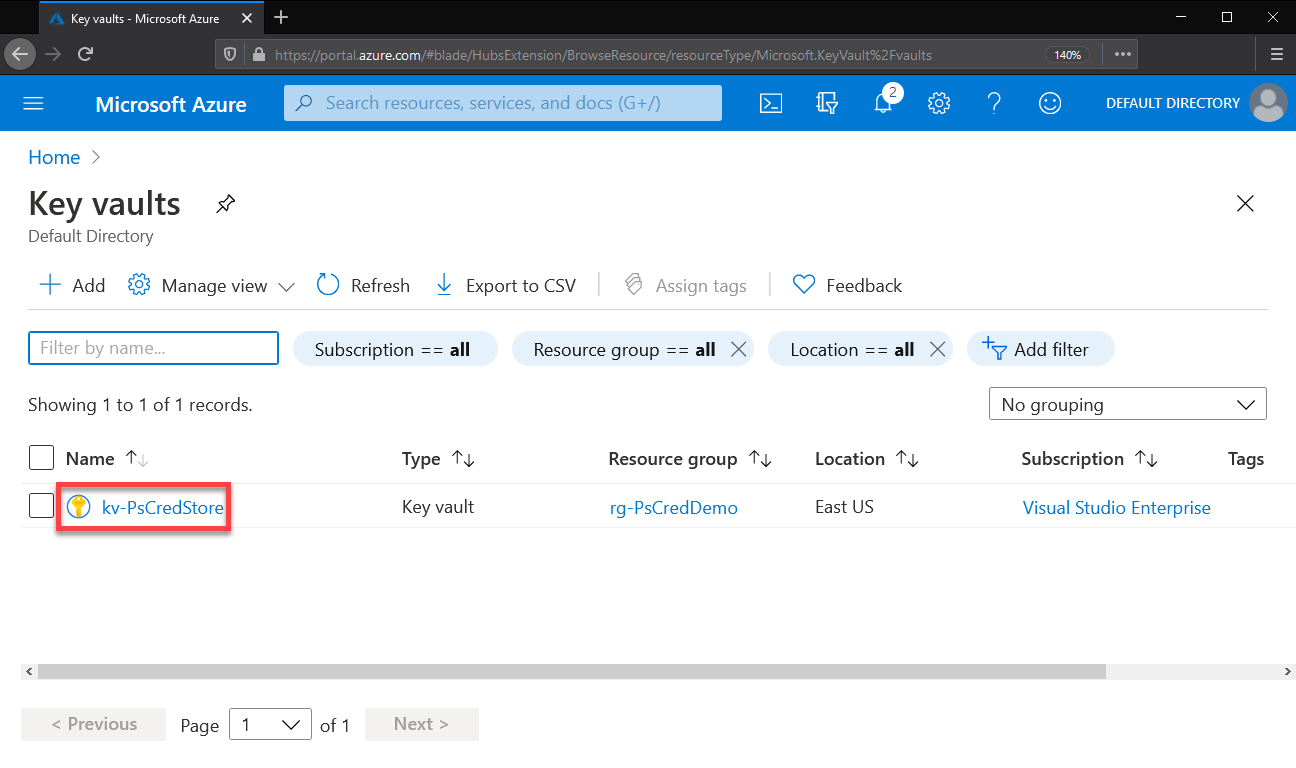Click the Search resources, services, and docs box
Screen dimensions: 1296x768
tap(503, 103)
